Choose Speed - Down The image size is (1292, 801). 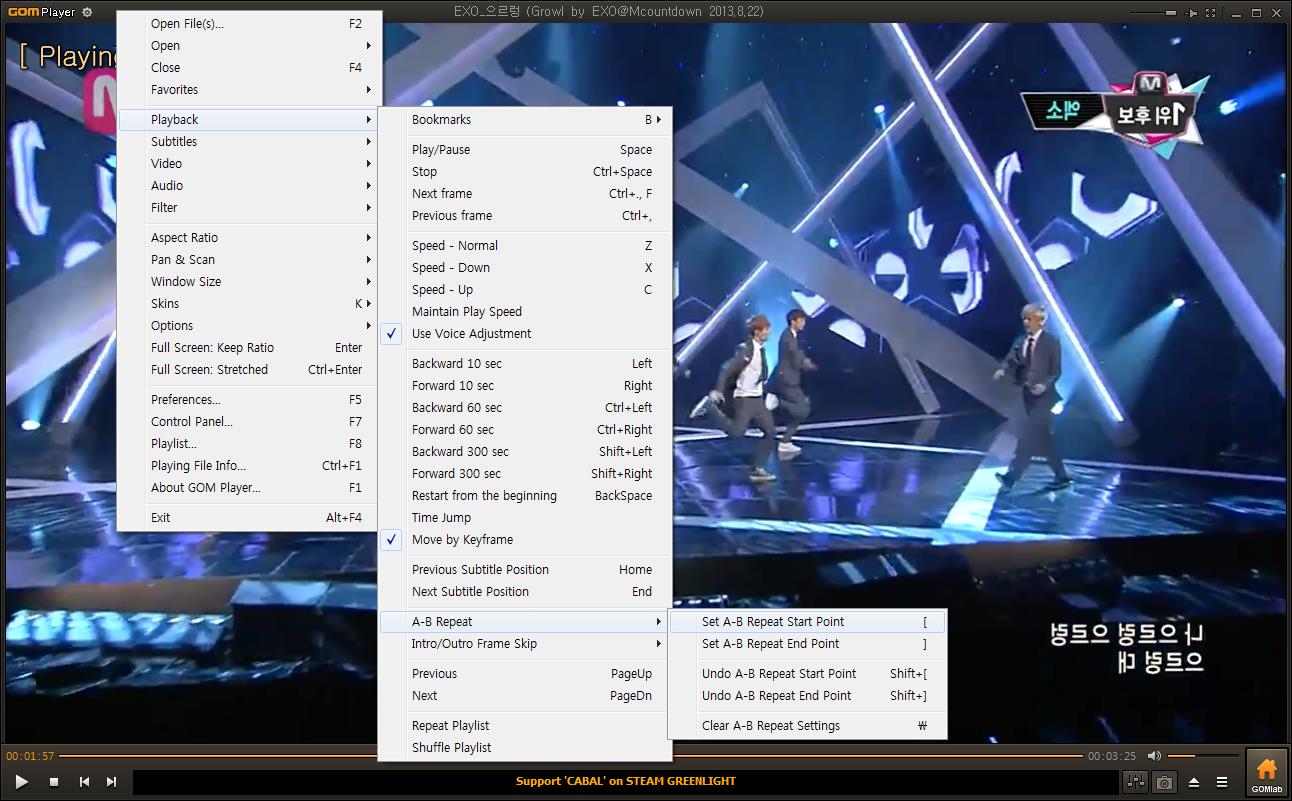coord(526,268)
